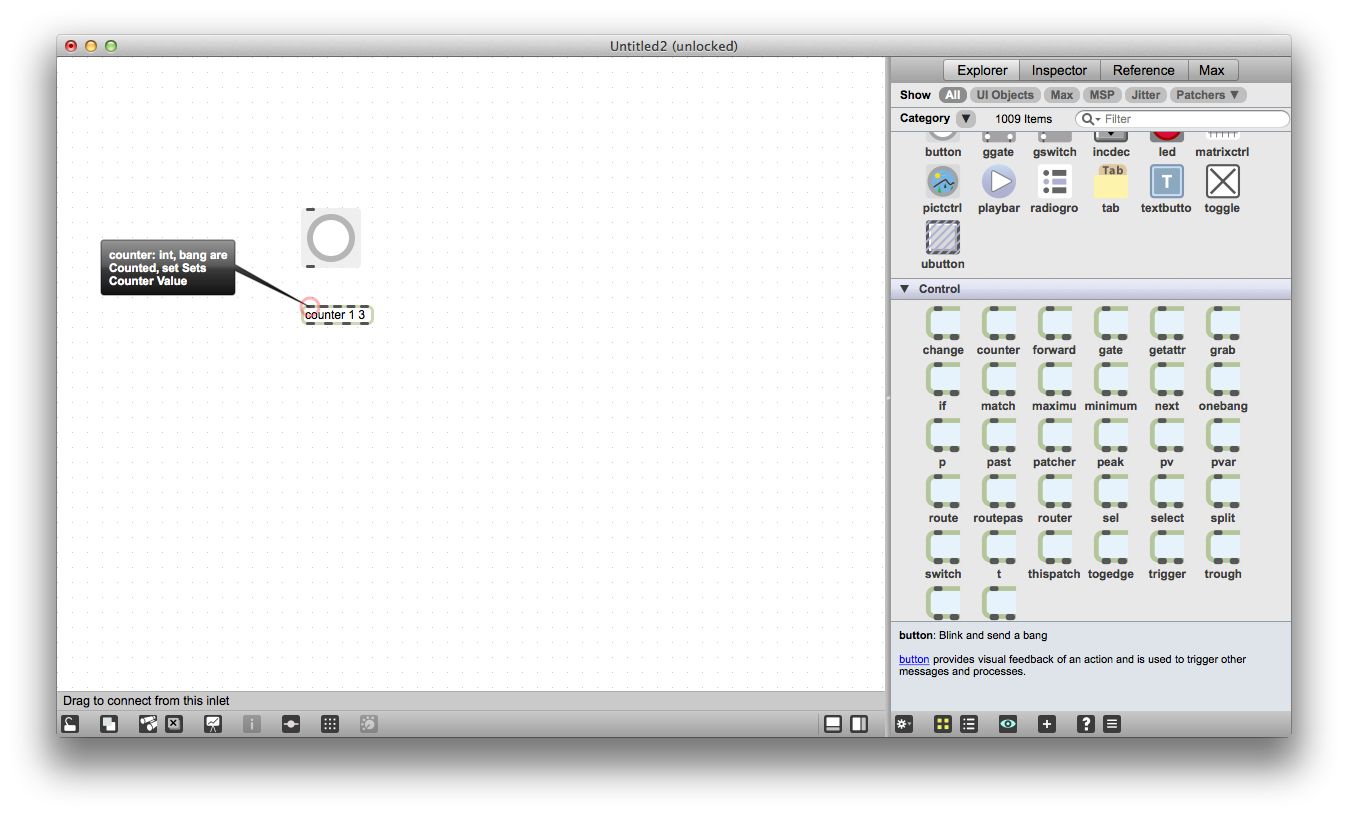Screen dimensions: 1348x816
Task: Select the patcher object icon
Action: click(x=1054, y=436)
